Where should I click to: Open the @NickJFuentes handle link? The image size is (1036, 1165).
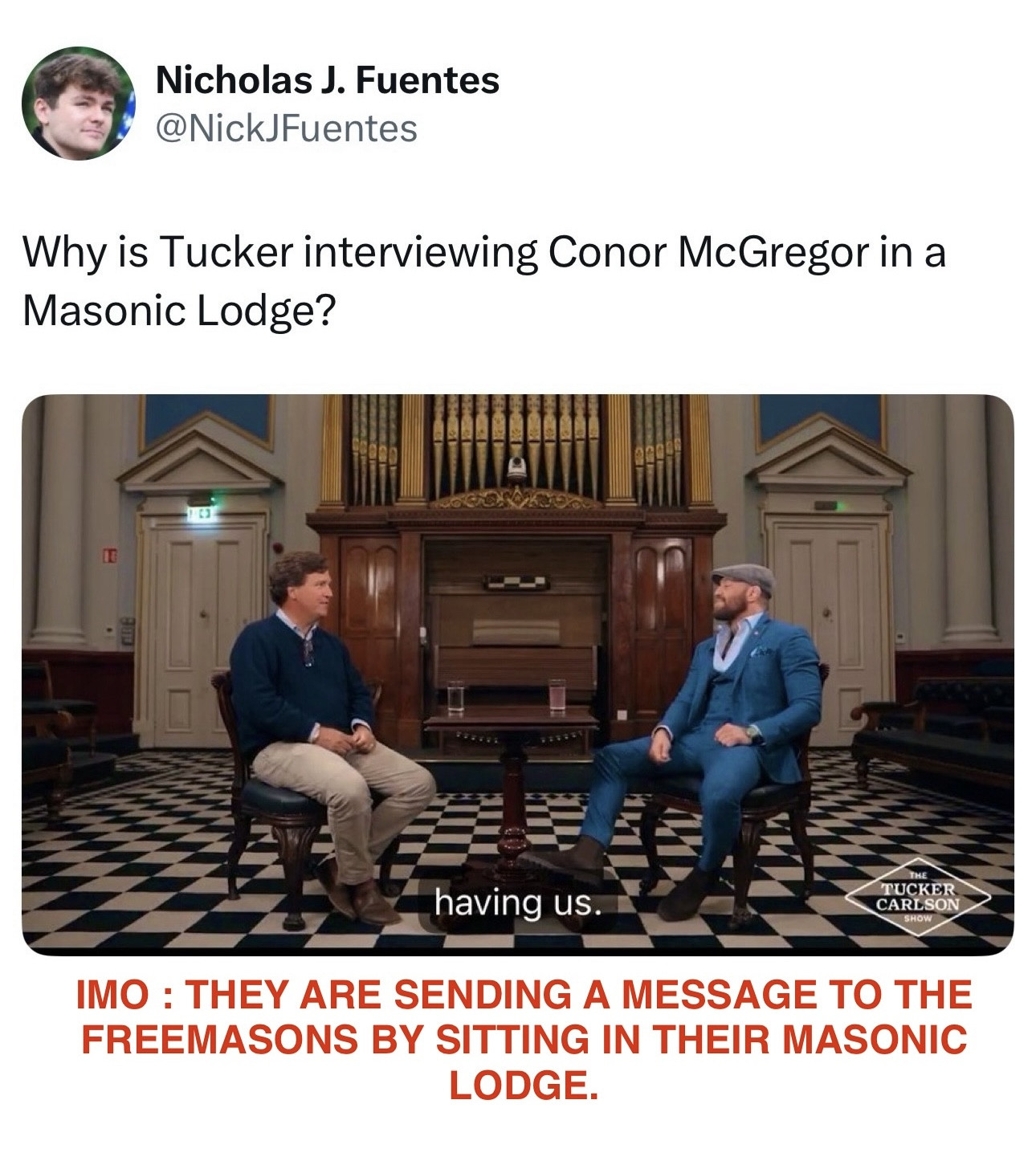(x=286, y=128)
